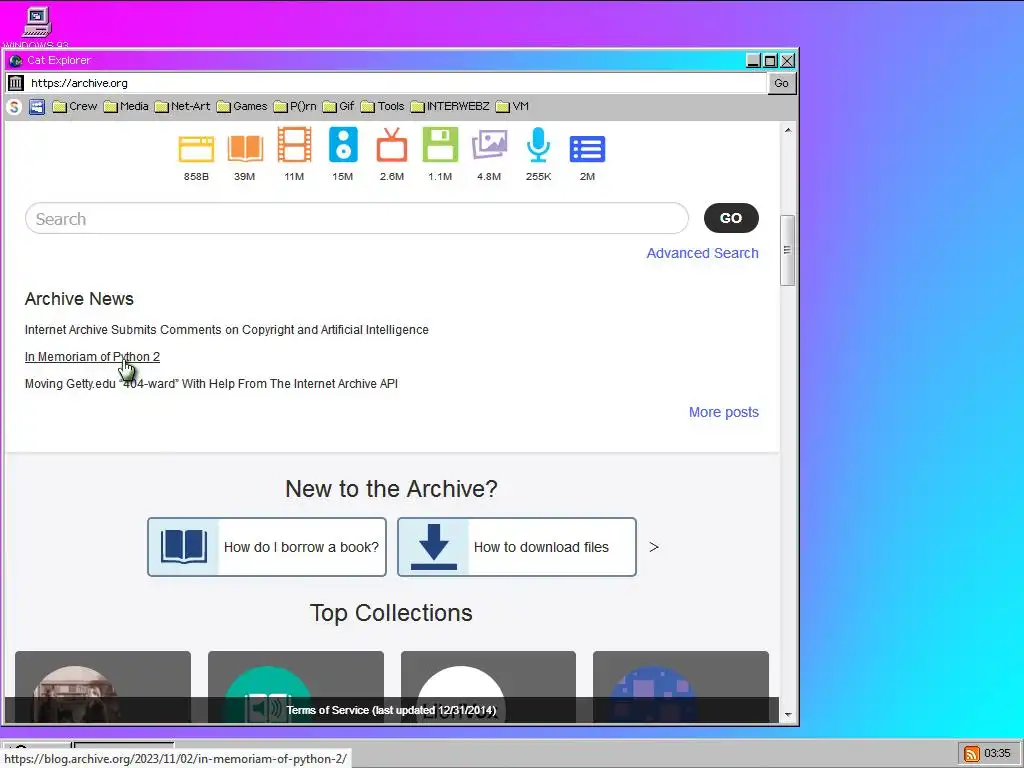Click the next arrow beside the help cards
1024x768 pixels.
[654, 547]
